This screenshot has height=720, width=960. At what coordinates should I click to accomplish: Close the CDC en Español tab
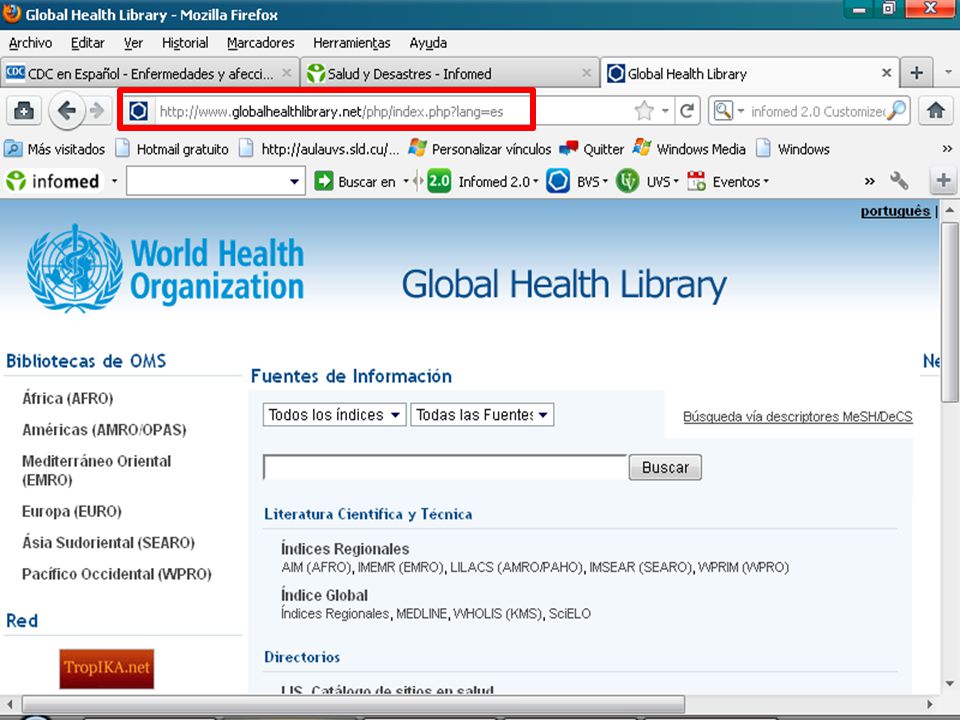[x=286, y=73]
